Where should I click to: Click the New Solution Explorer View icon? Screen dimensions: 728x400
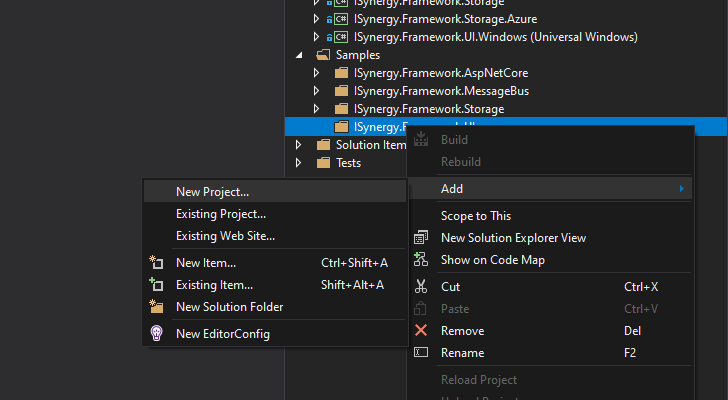pyautogui.click(x=421, y=237)
